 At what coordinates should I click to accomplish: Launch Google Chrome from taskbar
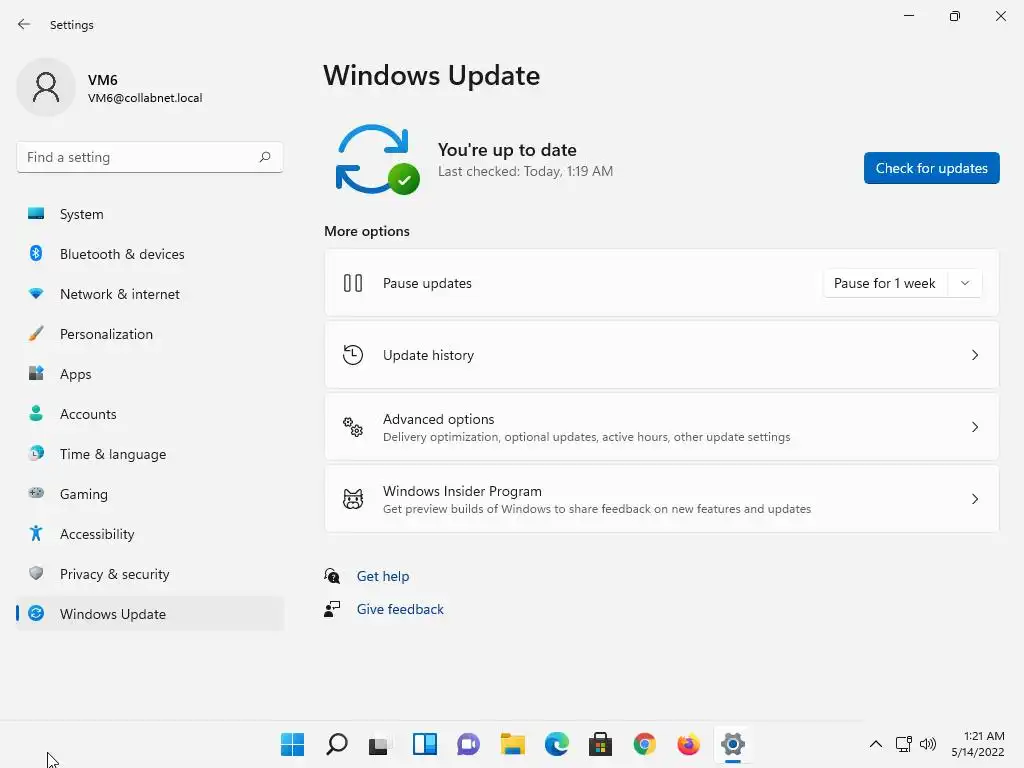[x=645, y=744]
